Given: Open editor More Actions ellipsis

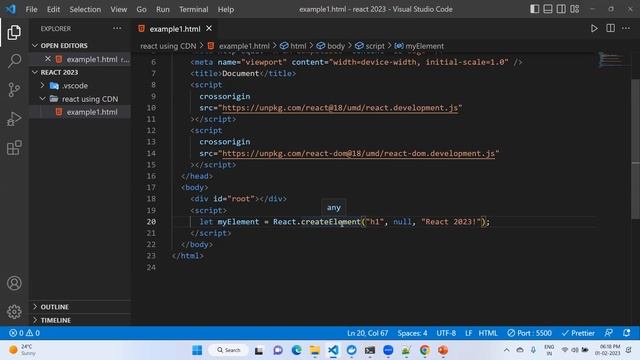Looking at the screenshot, I should pyautogui.click(x=626, y=28).
